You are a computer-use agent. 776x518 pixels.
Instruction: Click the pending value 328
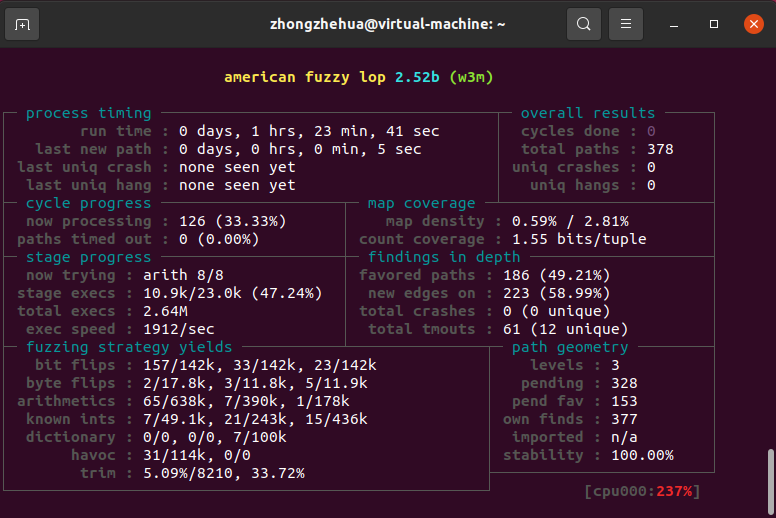[x=624, y=383]
